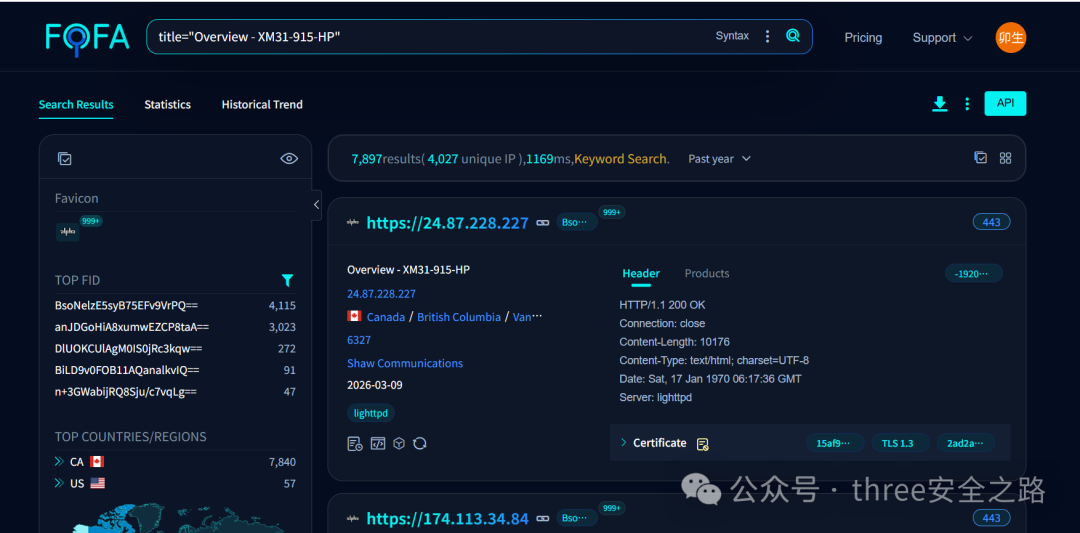This screenshot has height=533, width=1080.
Task: Click the sidebar select-all checkbox icon
Action: (65, 159)
